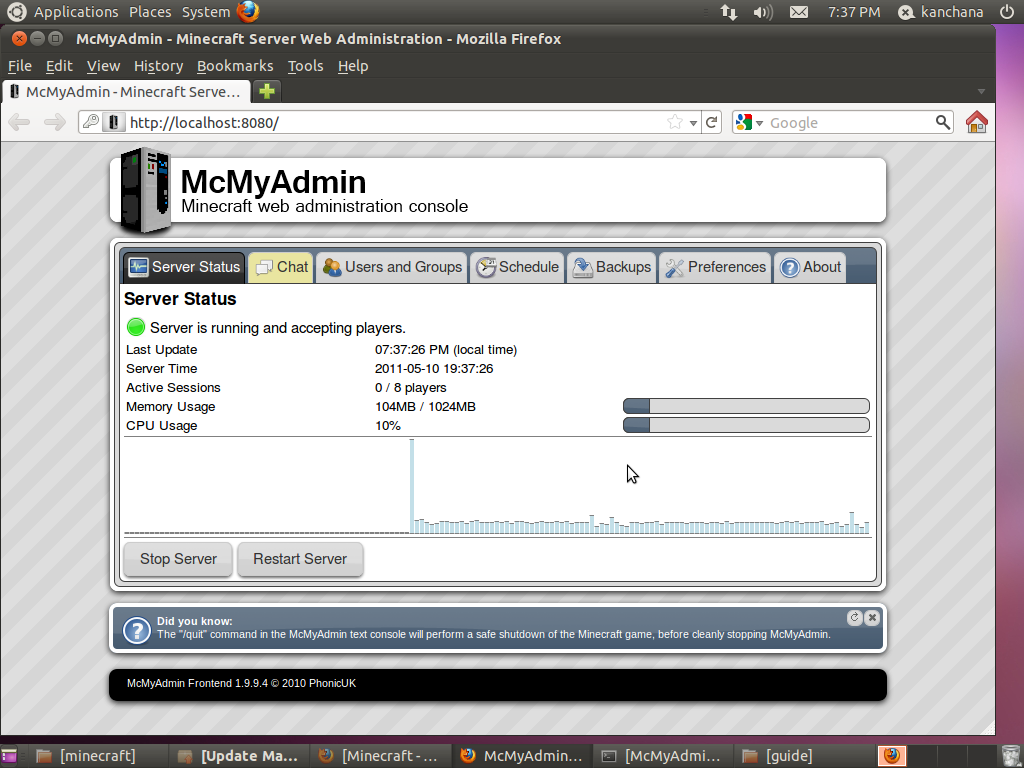The width and height of the screenshot is (1024, 768).
Task: Switch to the Schedule tab
Action: point(517,267)
